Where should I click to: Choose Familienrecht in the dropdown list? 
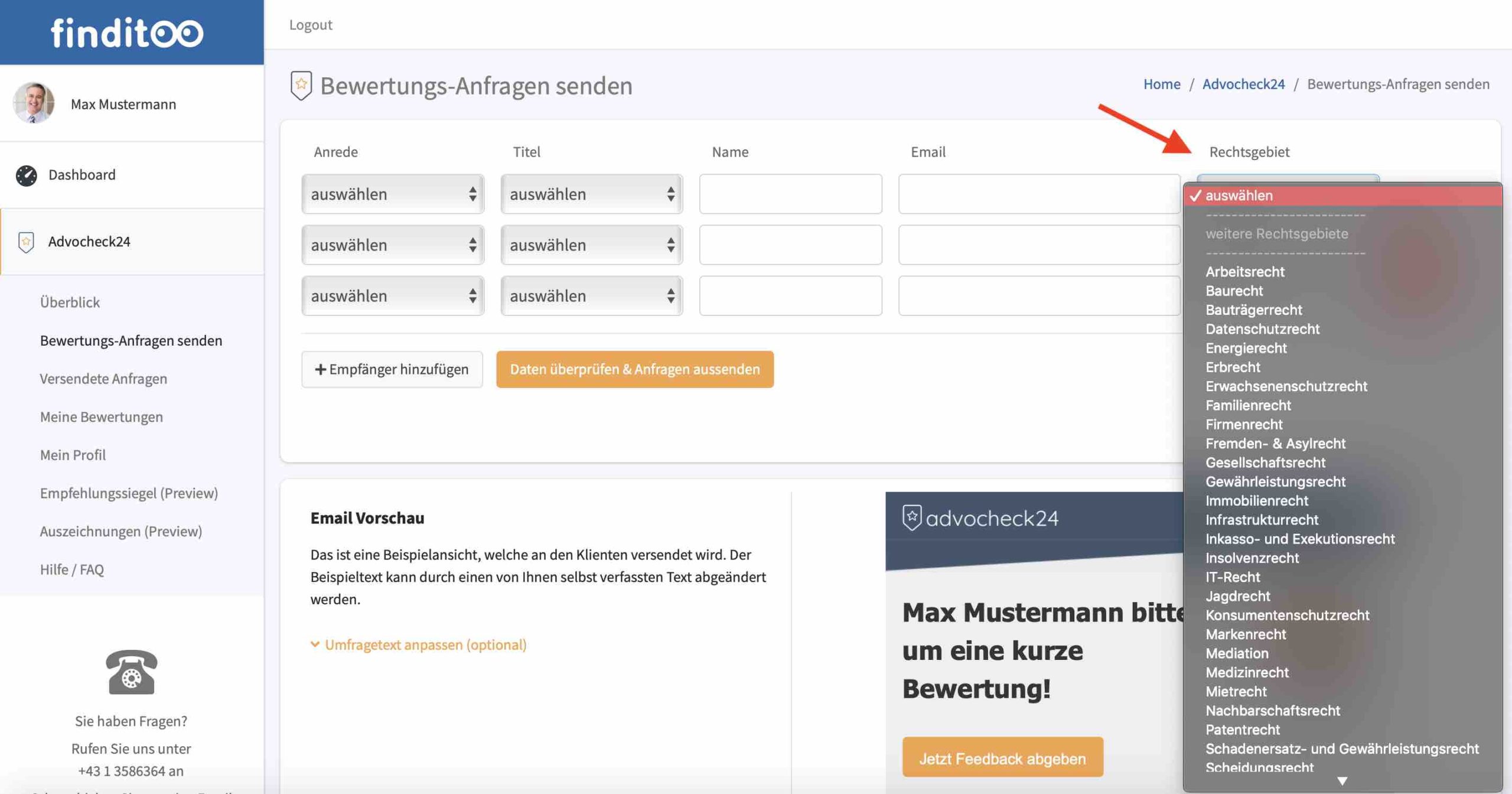click(x=1247, y=405)
